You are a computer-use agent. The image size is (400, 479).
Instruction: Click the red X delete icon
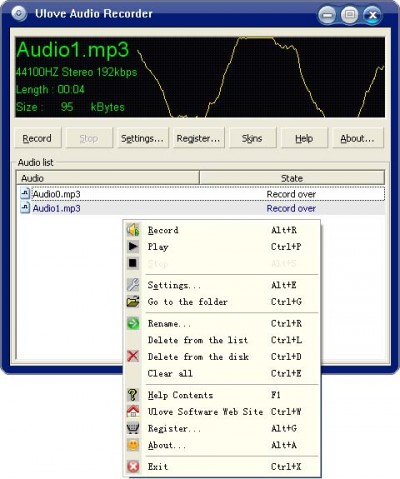(133, 356)
